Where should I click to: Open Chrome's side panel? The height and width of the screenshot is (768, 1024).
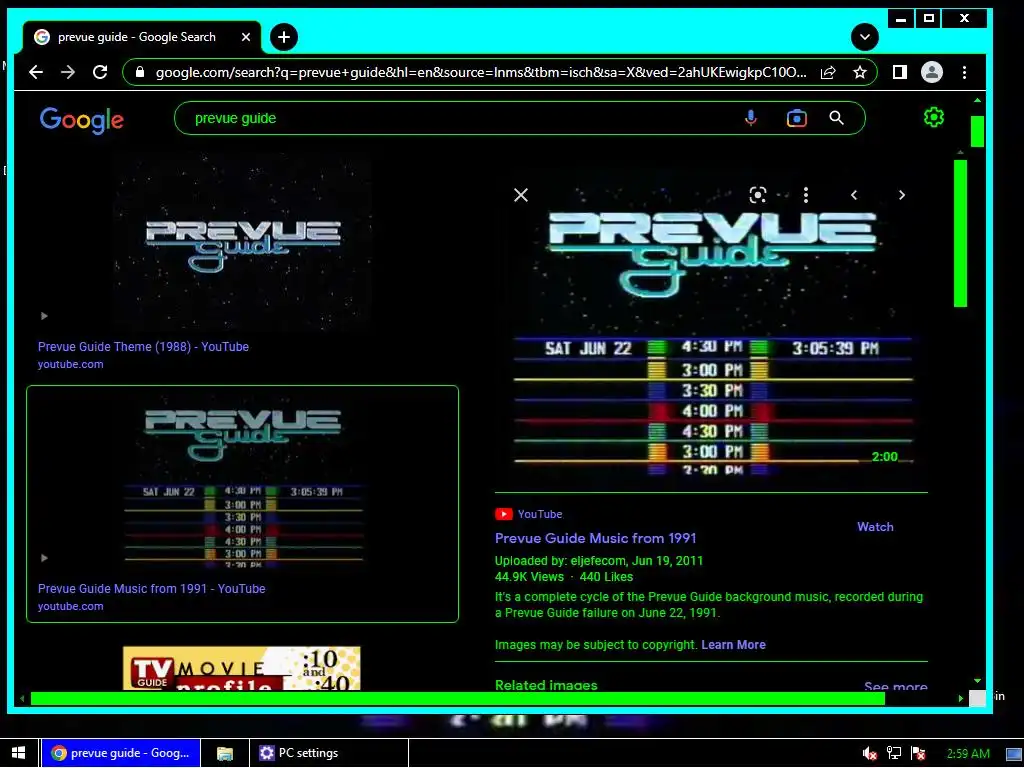(900, 72)
